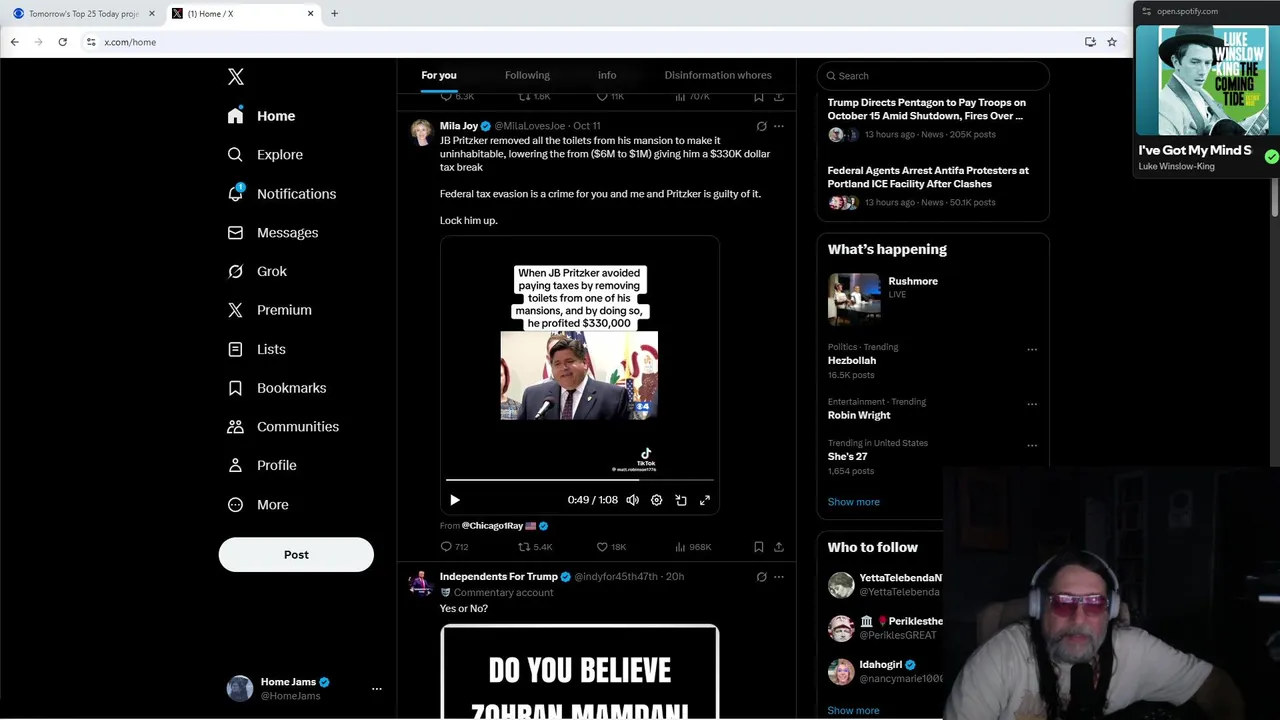The image size is (1280, 720).
Task: Go back in browser
Action: [x=14, y=42]
